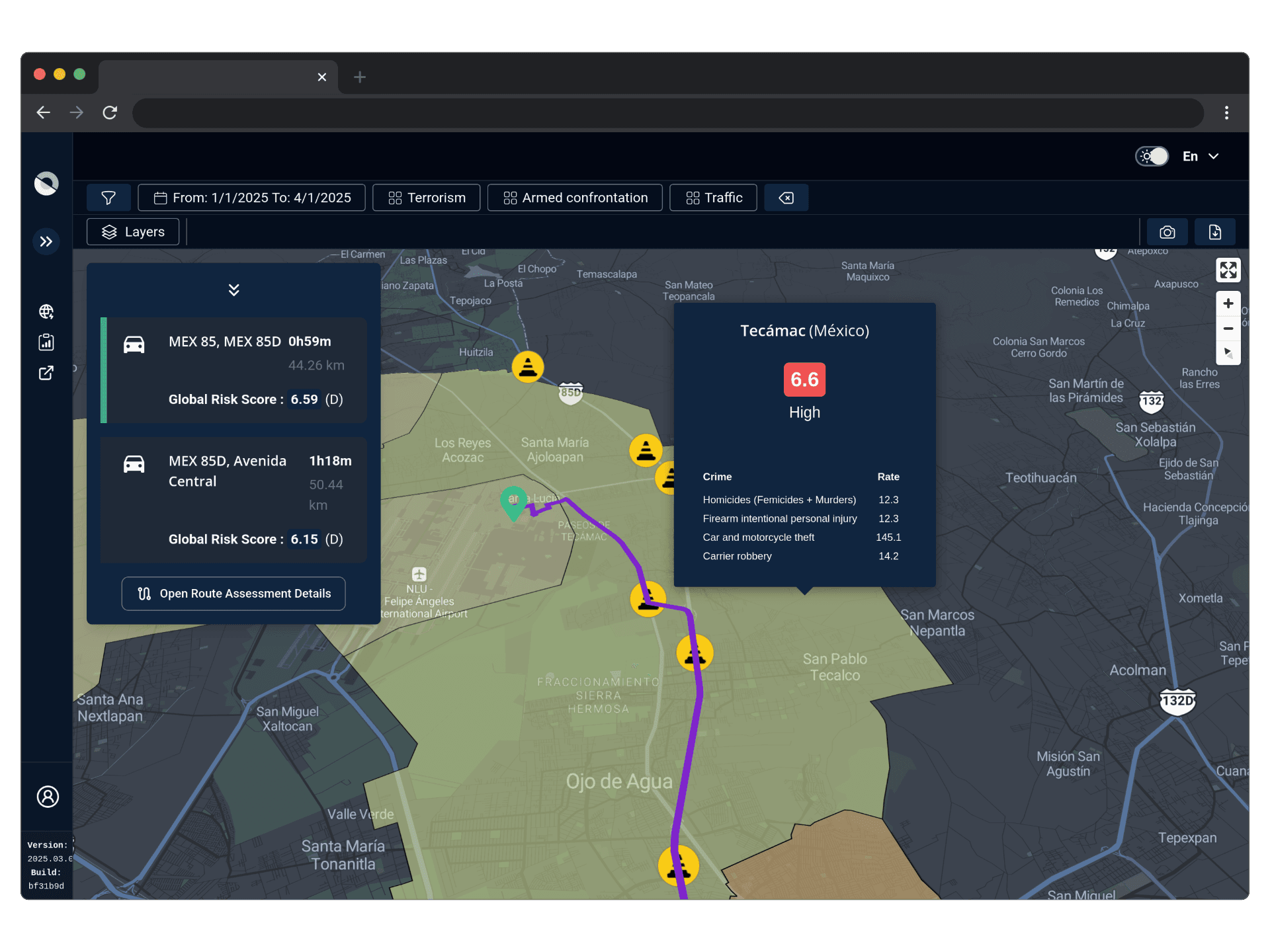Open the reports clipboard icon in sidebar
Image resolution: width=1270 pixels, height=952 pixels.
click(46, 342)
